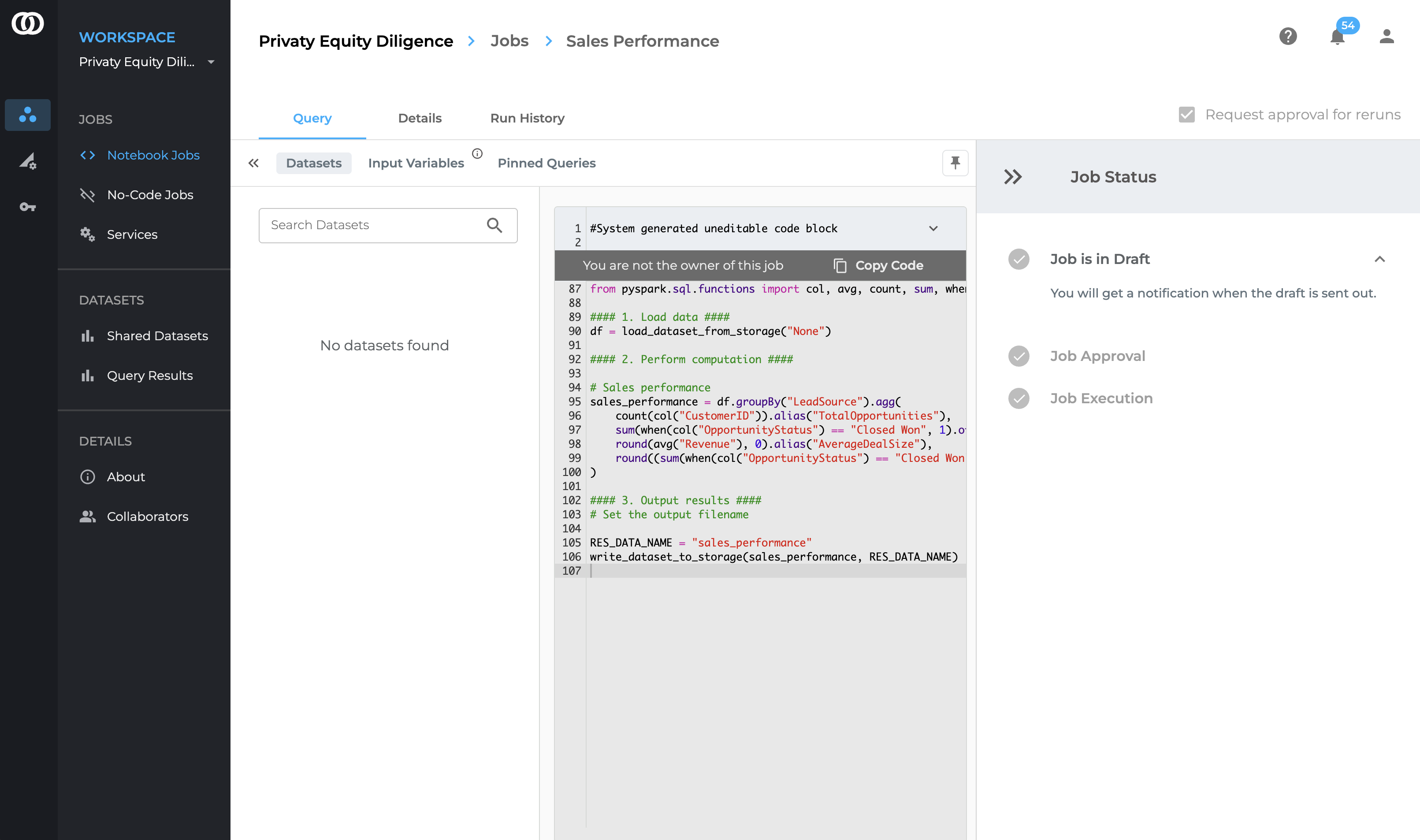Toggle Request approval for reruns checkbox

point(1186,115)
